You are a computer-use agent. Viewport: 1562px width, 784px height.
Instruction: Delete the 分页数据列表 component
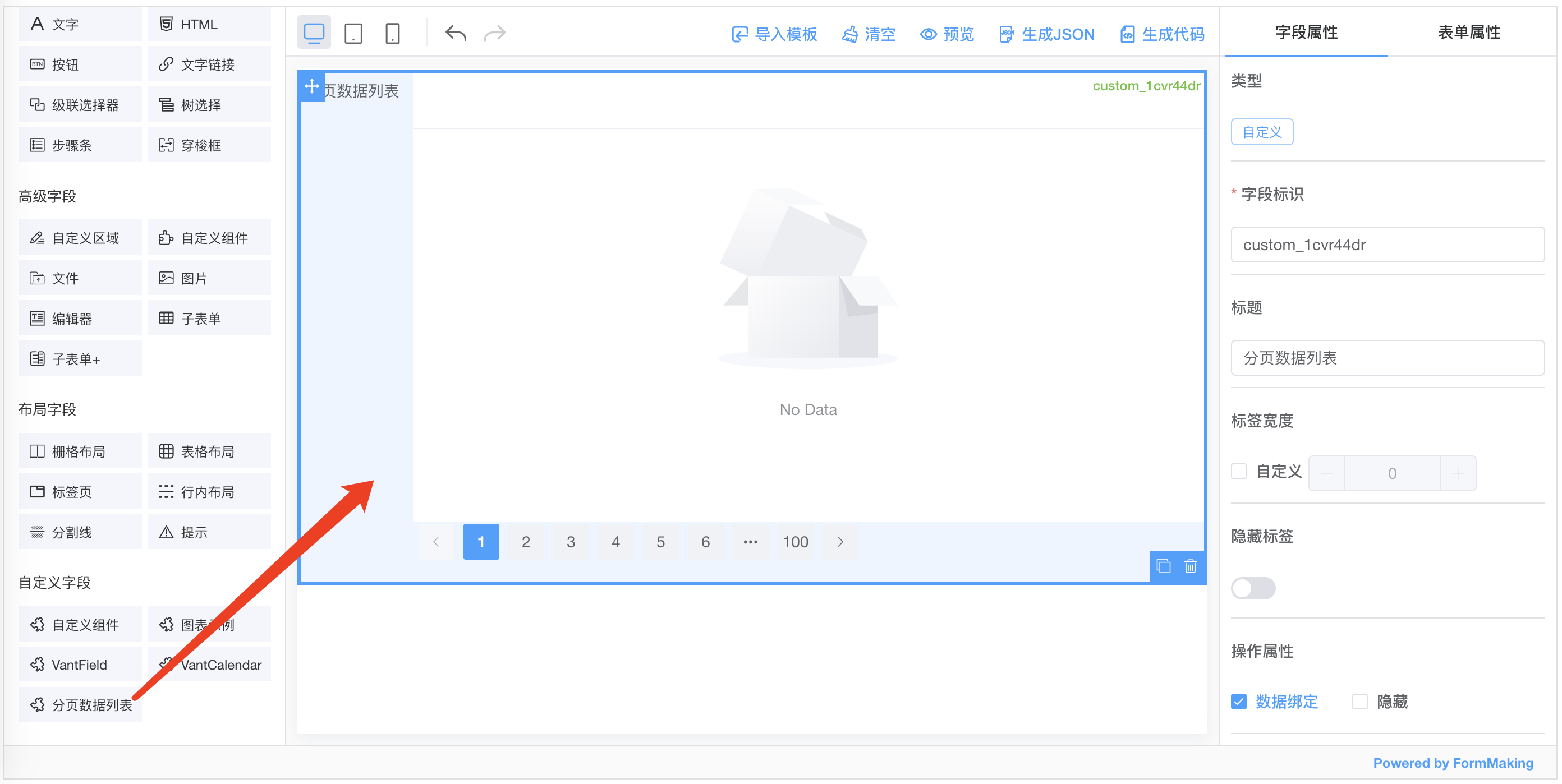coord(1191,566)
